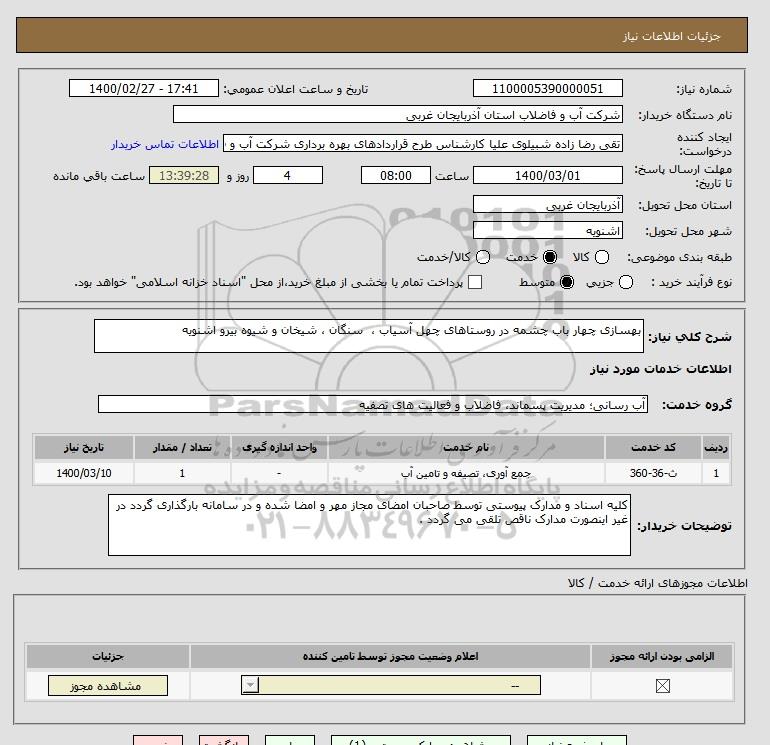Click the جزئیات اطلاعات نیاز page title
The height and width of the screenshot is (745, 770).
pyautogui.click(x=671, y=36)
